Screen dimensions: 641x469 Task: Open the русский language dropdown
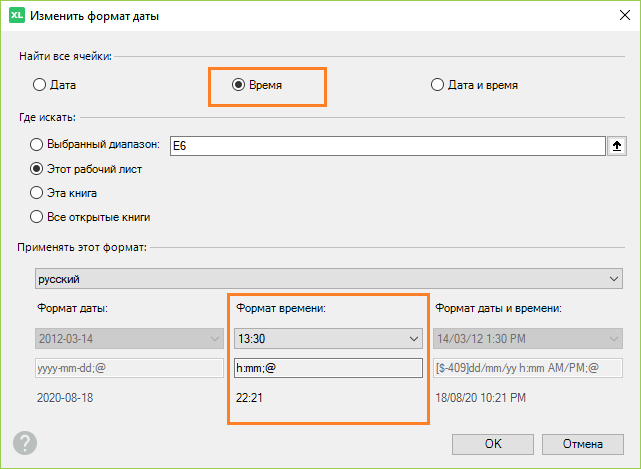pyautogui.click(x=327, y=277)
